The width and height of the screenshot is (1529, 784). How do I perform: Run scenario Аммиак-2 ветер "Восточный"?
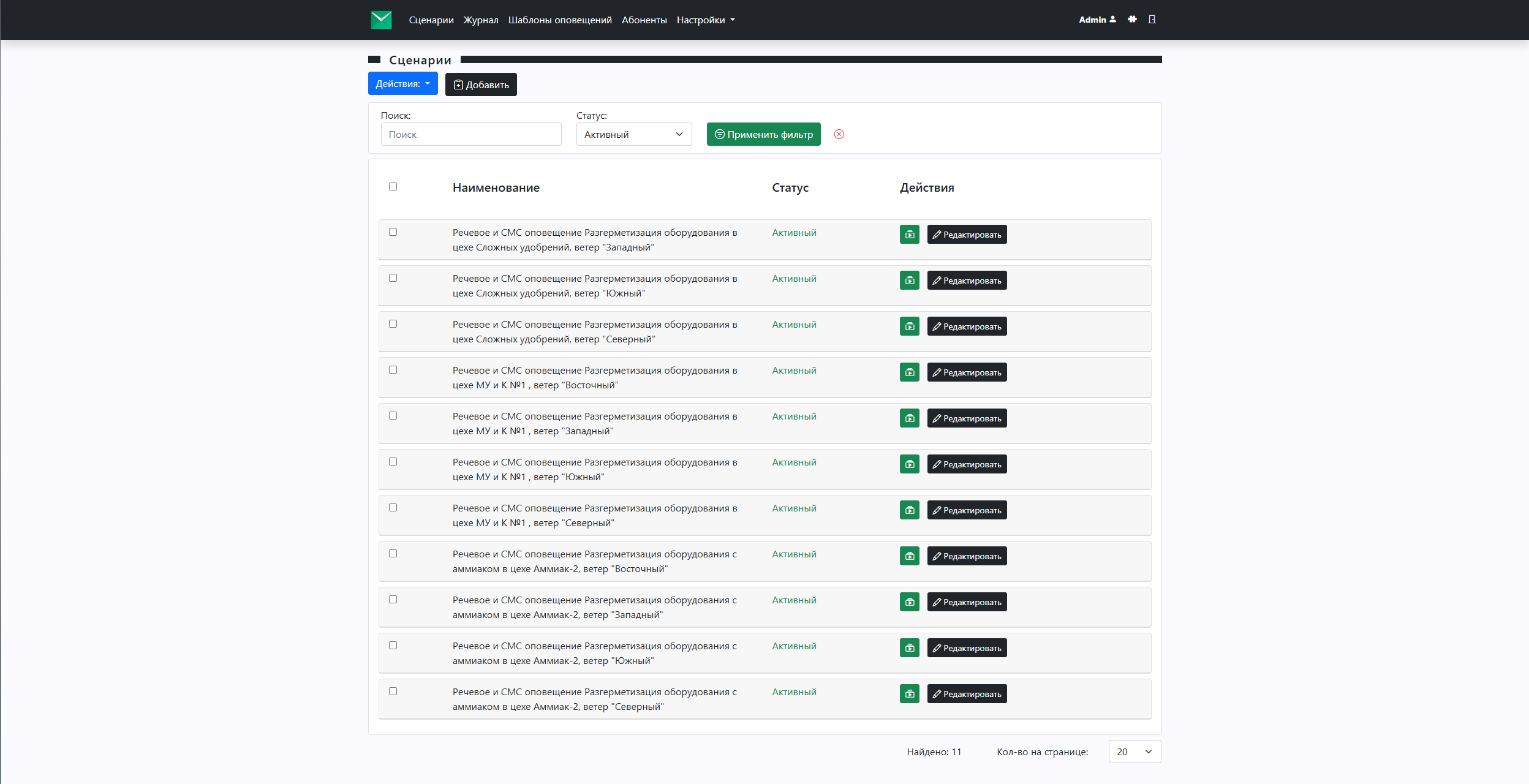(x=910, y=556)
